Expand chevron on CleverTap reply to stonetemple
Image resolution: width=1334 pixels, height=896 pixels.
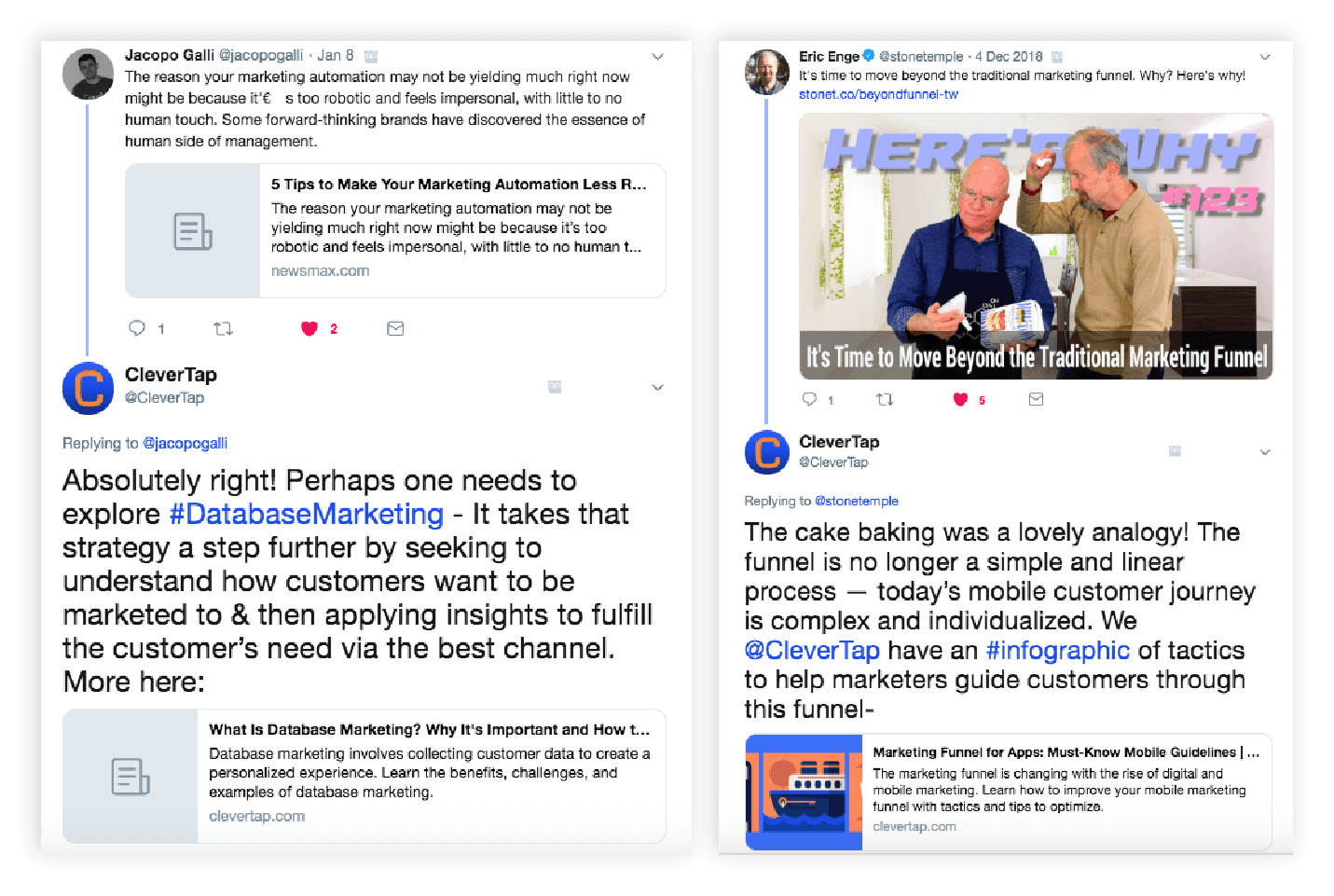click(x=1265, y=452)
